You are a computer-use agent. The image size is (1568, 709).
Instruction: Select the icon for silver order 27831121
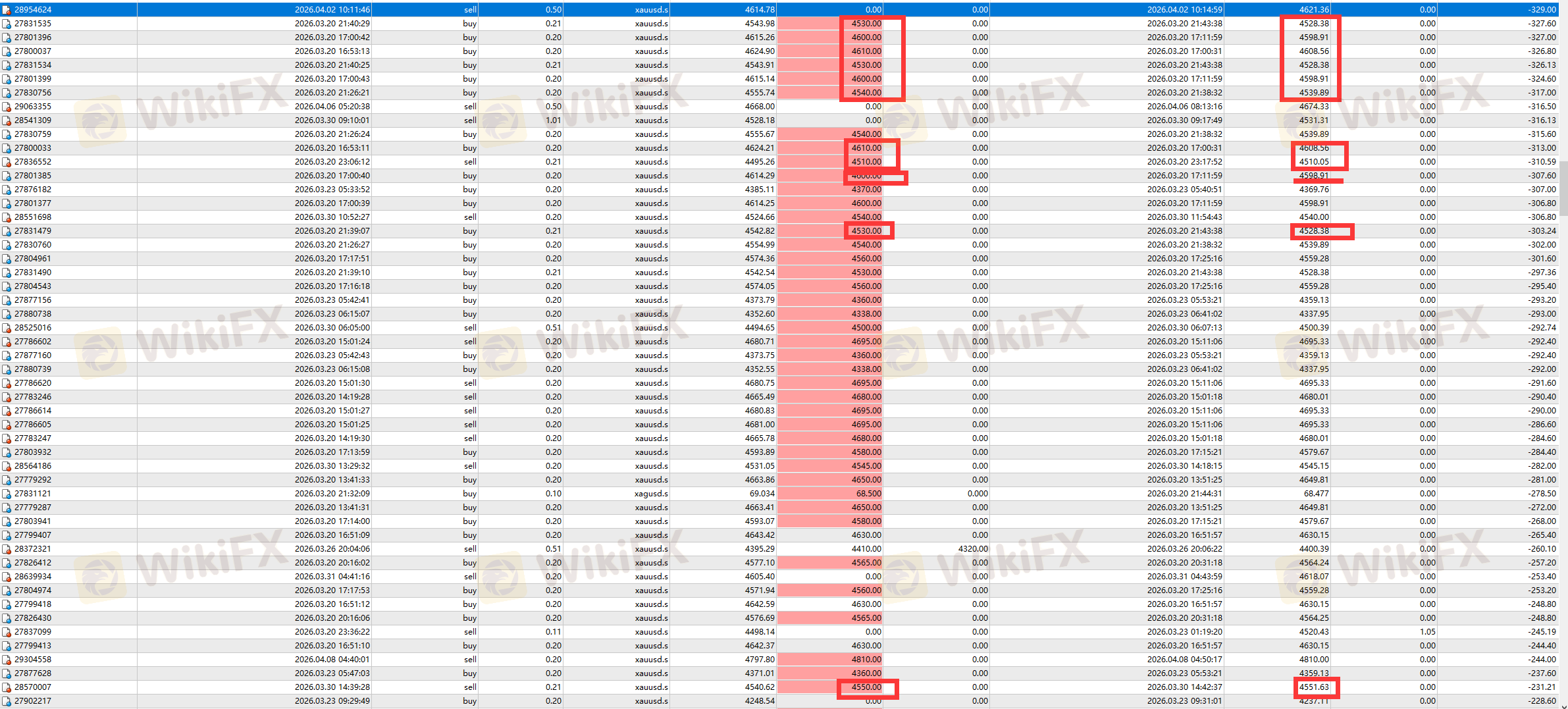(7, 494)
